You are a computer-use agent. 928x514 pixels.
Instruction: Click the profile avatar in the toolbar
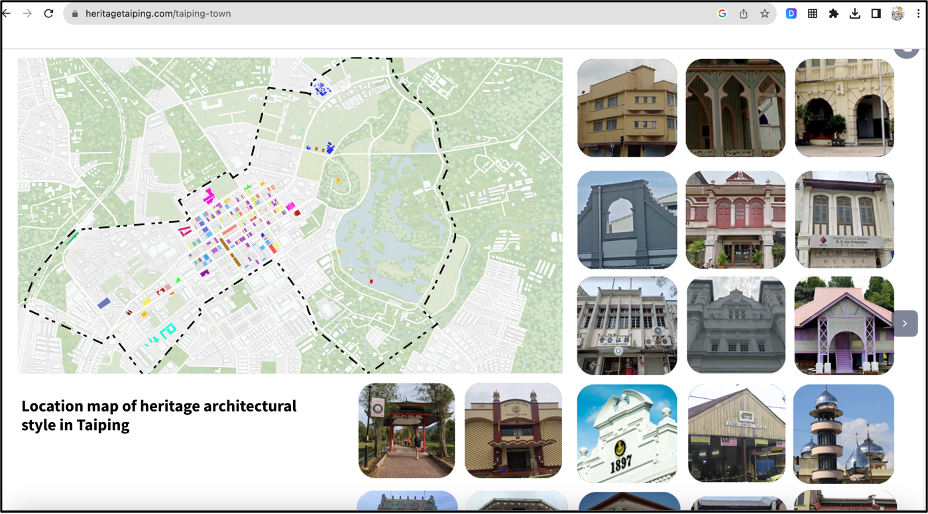click(898, 14)
